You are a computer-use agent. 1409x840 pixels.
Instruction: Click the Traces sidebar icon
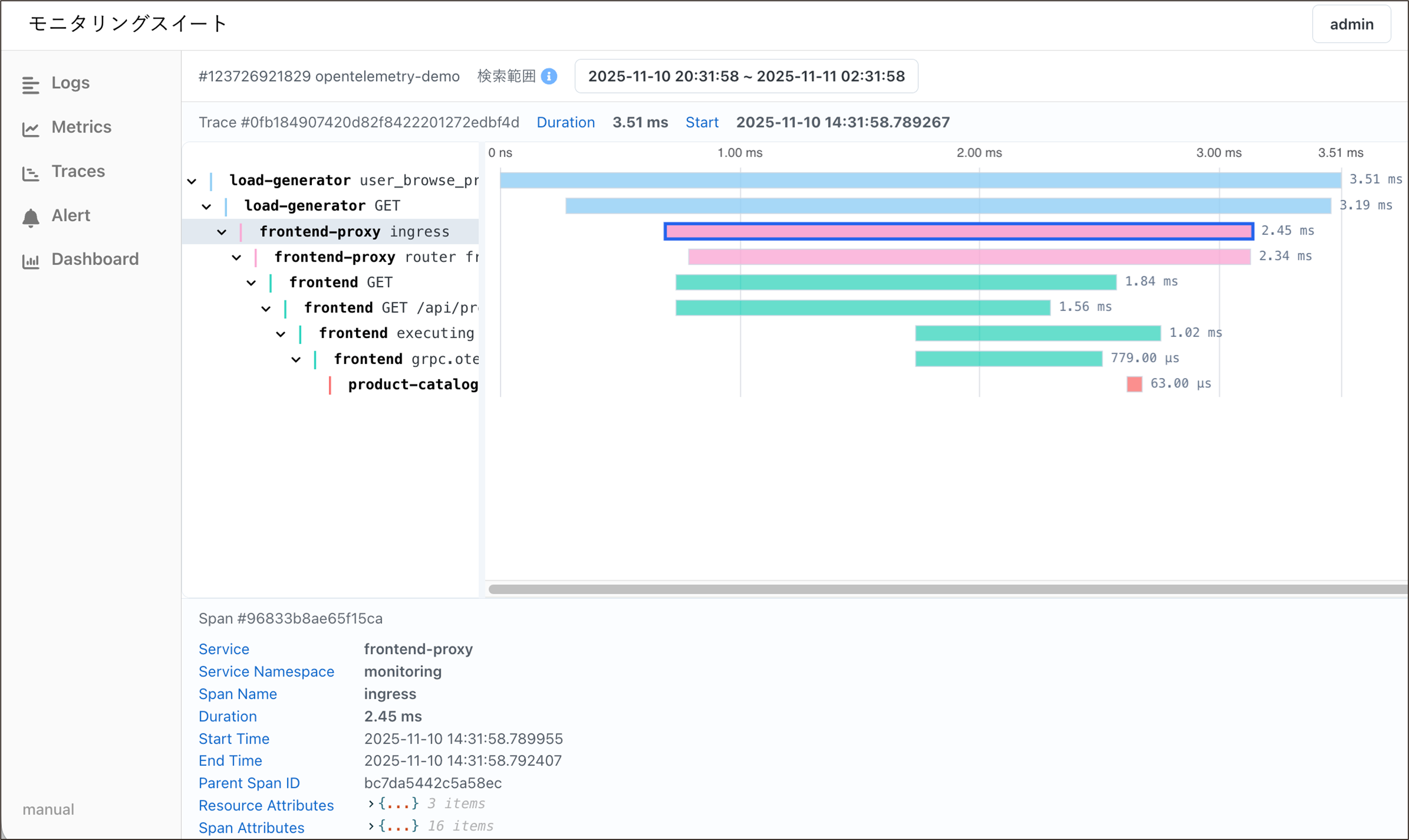click(31, 173)
